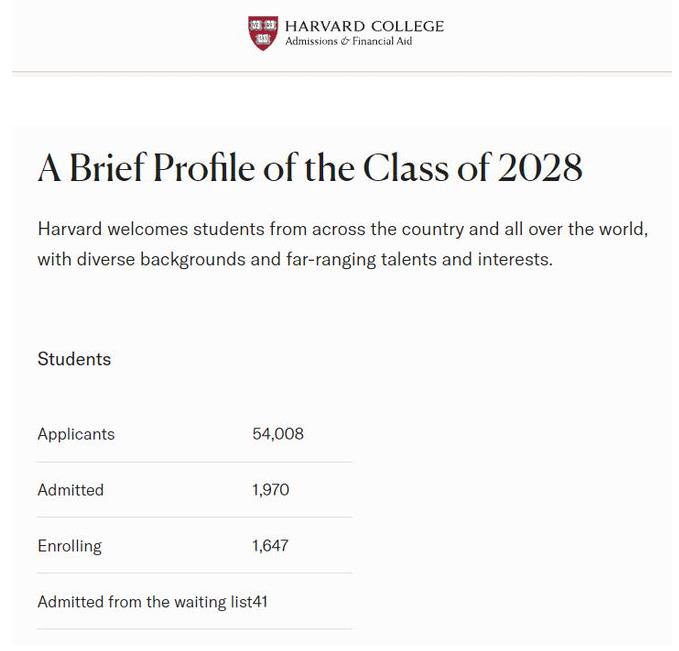Click the Harvard crest shield logo
Viewport: 679px width, 651px height.
263,33
